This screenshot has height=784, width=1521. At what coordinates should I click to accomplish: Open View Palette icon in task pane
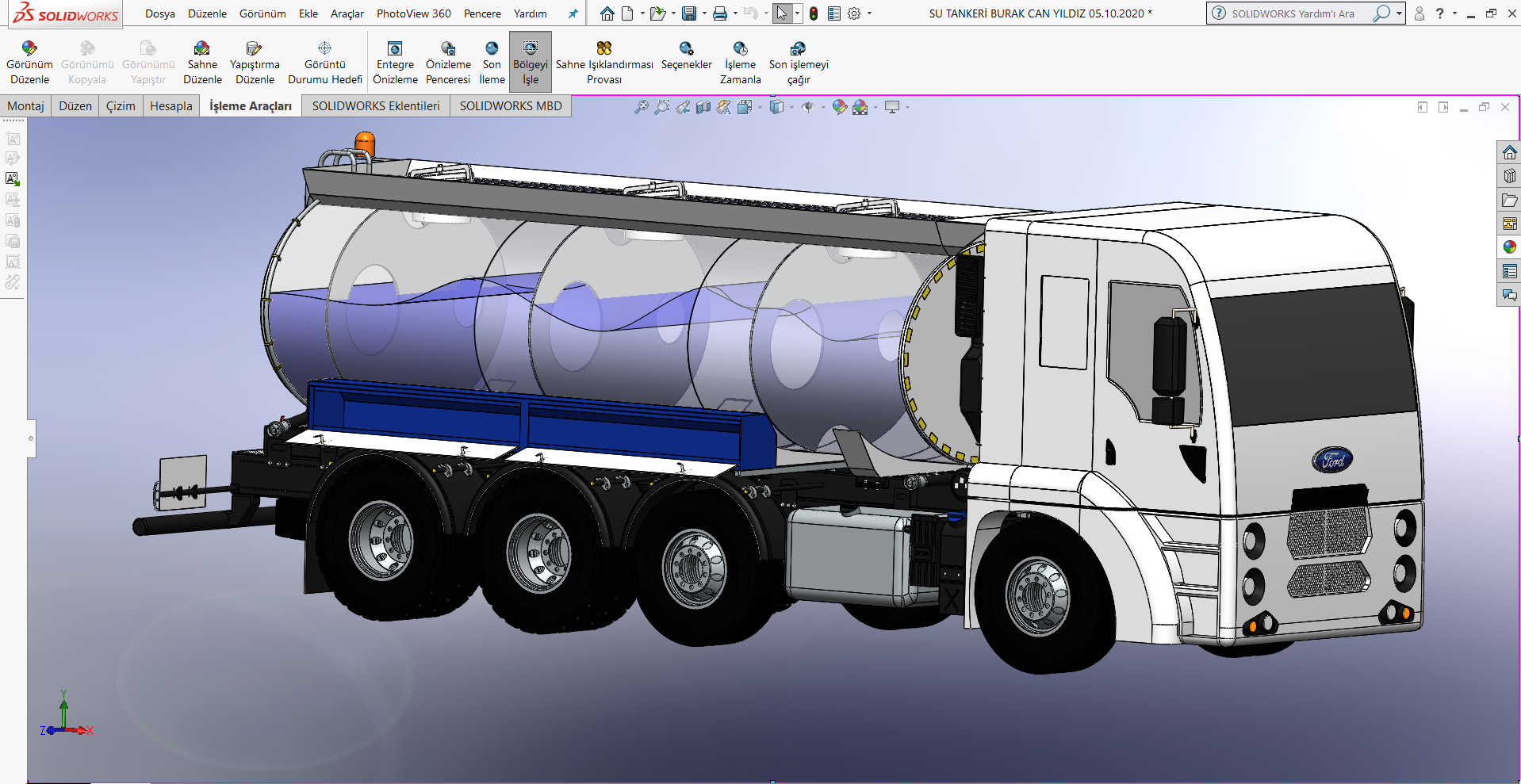click(1509, 224)
